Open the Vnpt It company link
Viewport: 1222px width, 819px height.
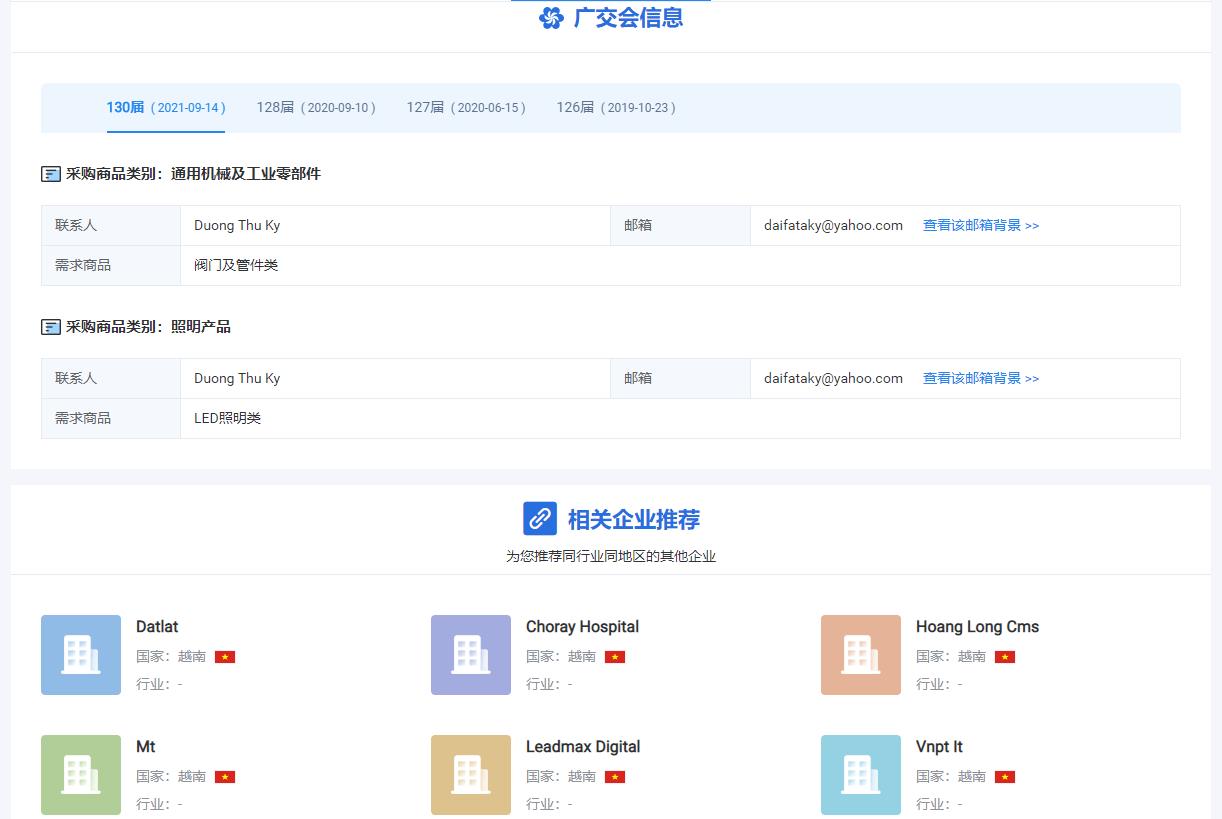click(939, 747)
